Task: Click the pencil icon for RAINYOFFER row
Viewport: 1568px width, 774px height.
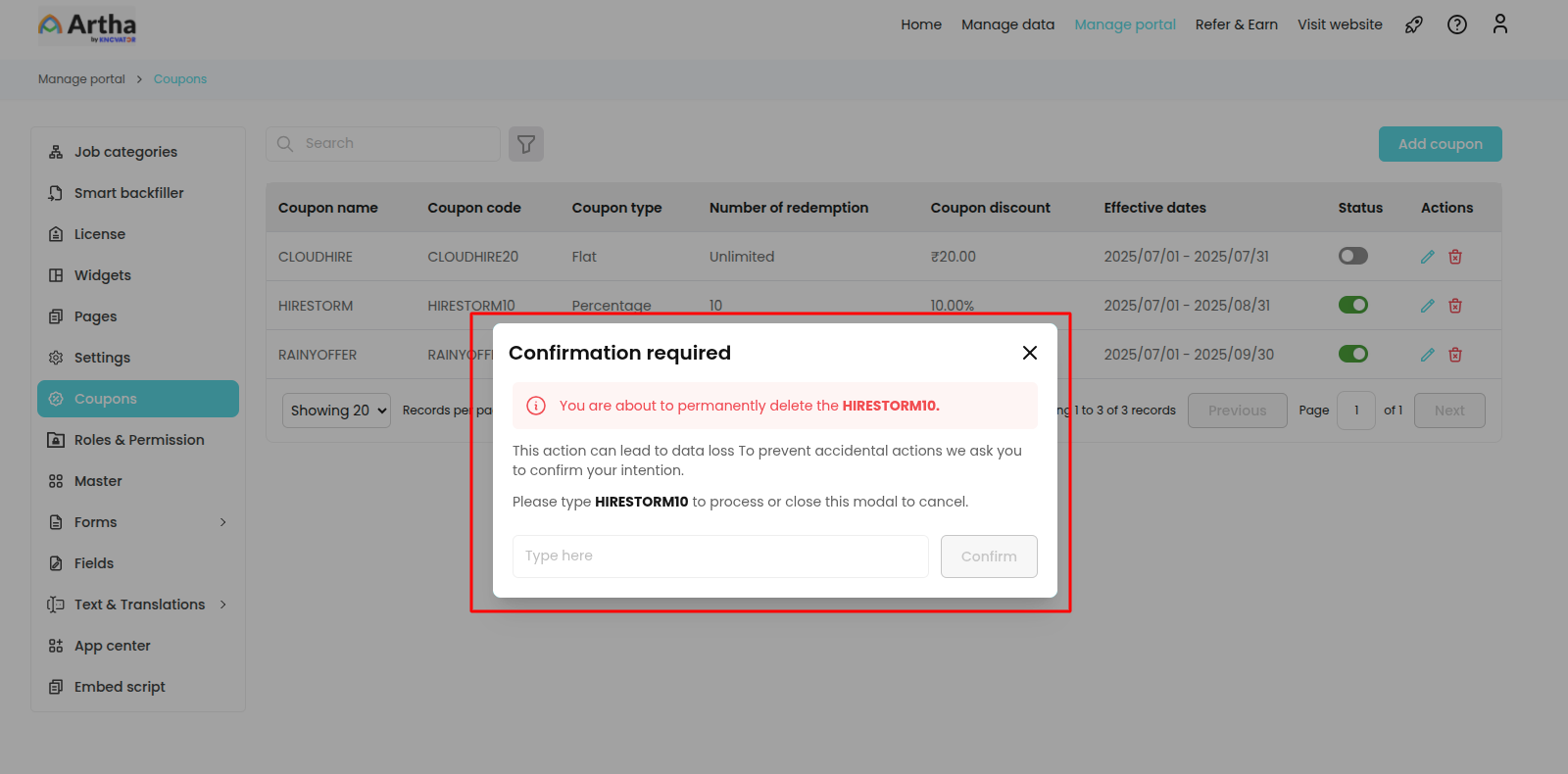Action: pos(1427,355)
